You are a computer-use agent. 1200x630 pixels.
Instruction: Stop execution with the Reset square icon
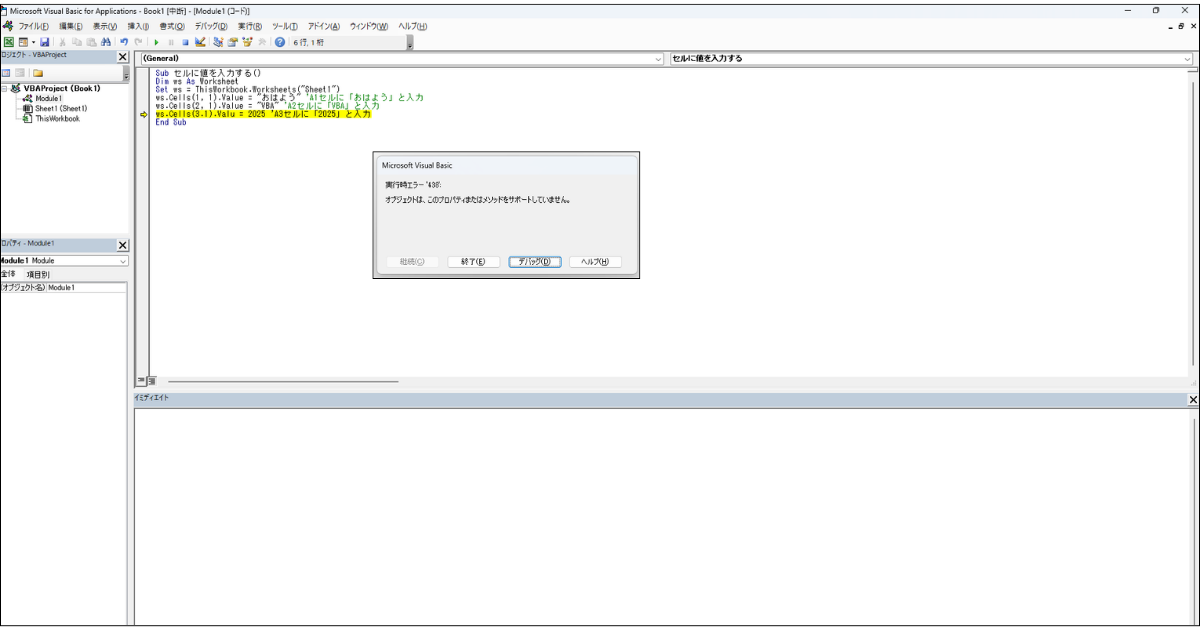[185, 42]
